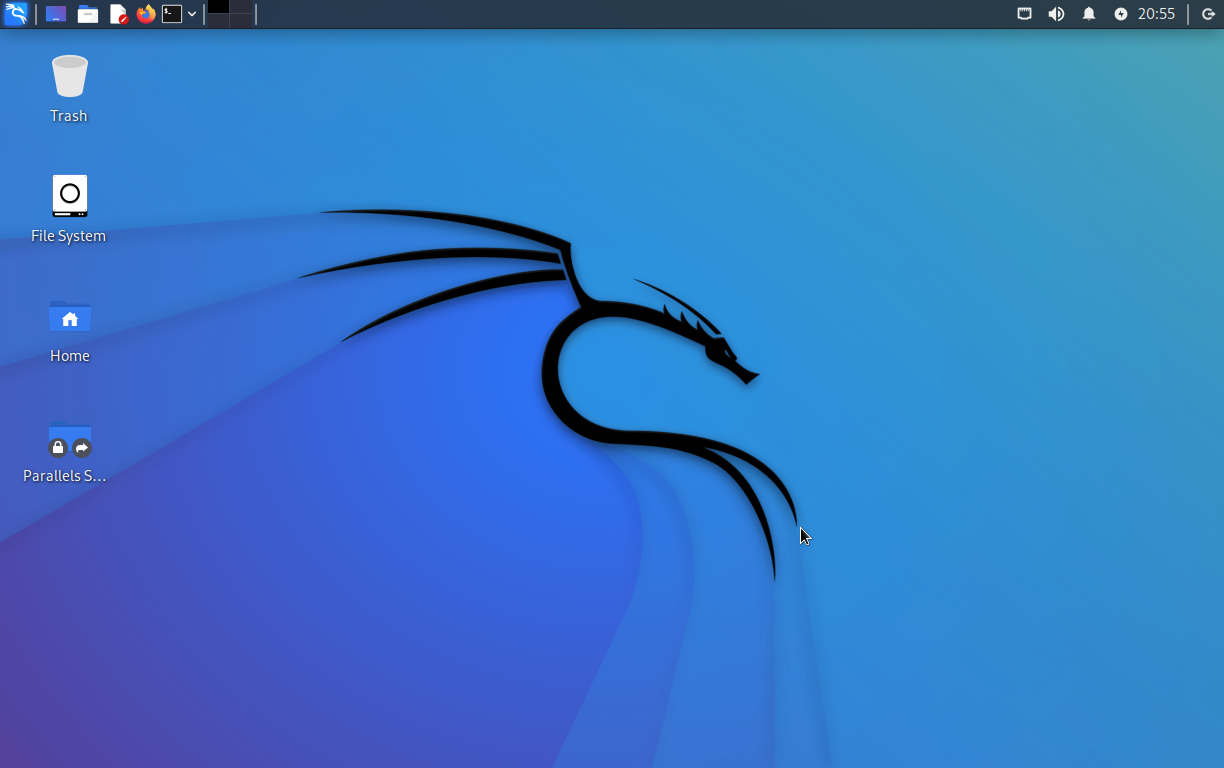The image size is (1224, 768).
Task: Select the Home folder desktop icon
Action: [x=69, y=329]
